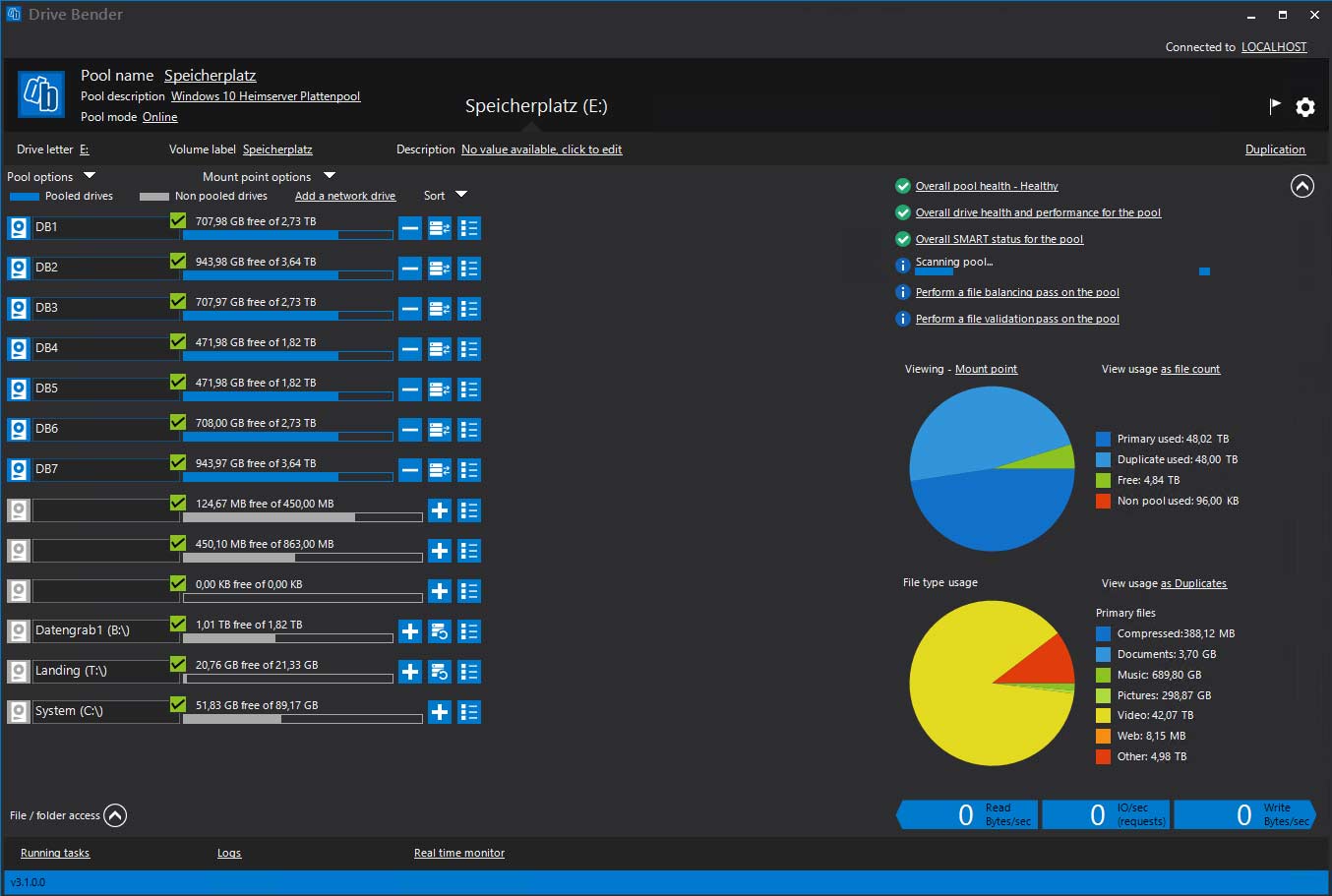Viewport: 1332px width, 896px height.
Task: Toggle the checkbox for System (C:\)
Action: coord(178,704)
